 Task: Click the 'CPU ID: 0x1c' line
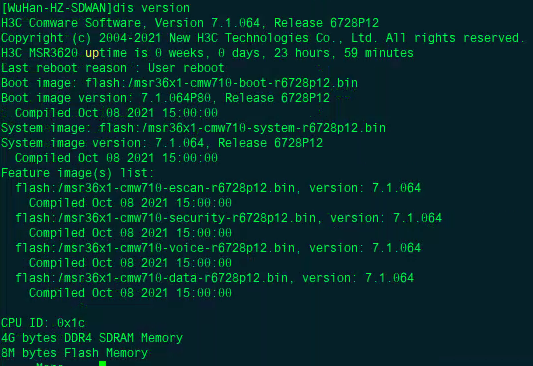click(x=43, y=323)
